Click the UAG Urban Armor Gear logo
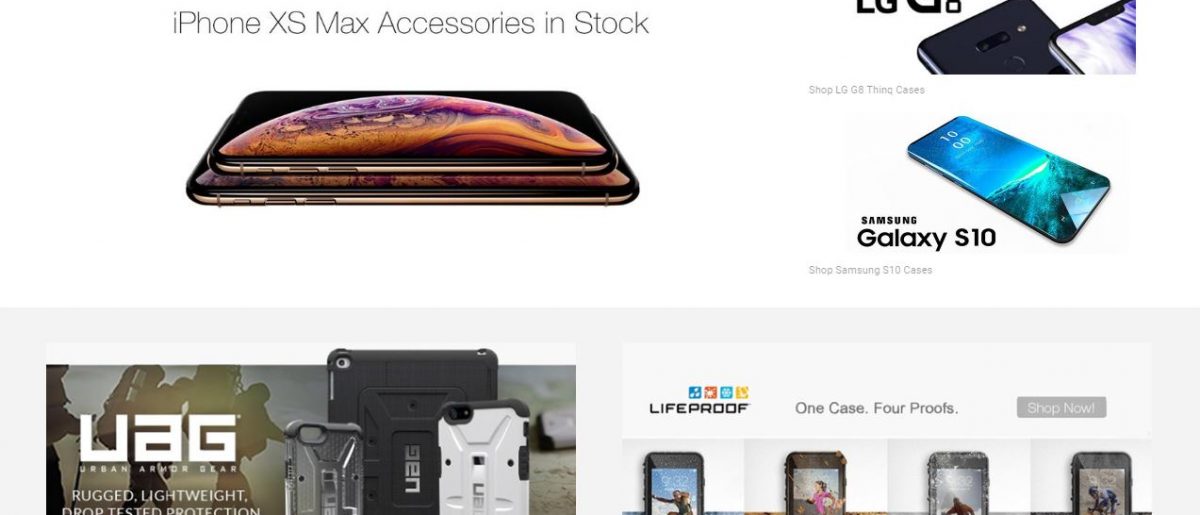This screenshot has height=515, width=1200. point(159,442)
